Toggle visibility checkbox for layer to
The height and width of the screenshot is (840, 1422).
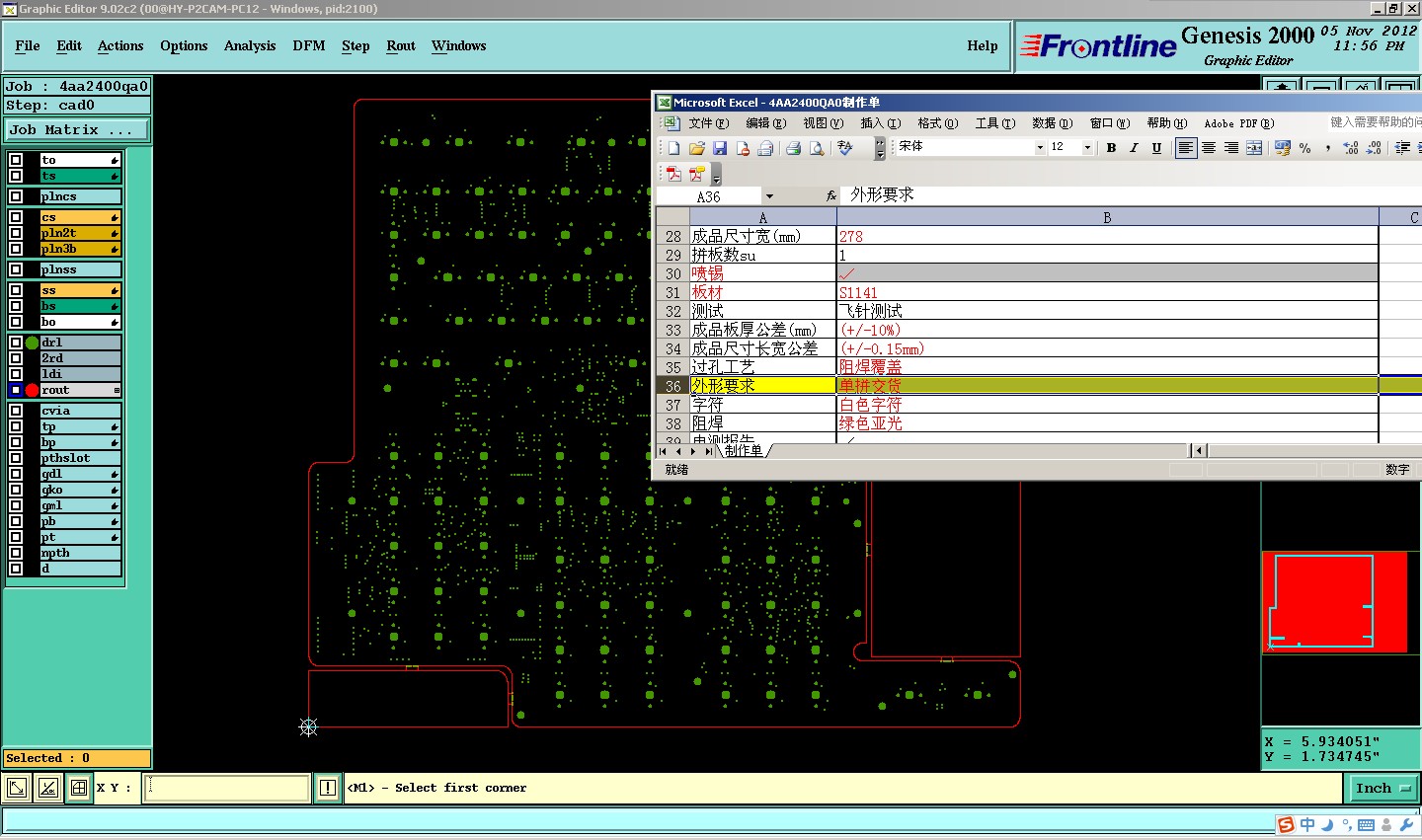16,160
